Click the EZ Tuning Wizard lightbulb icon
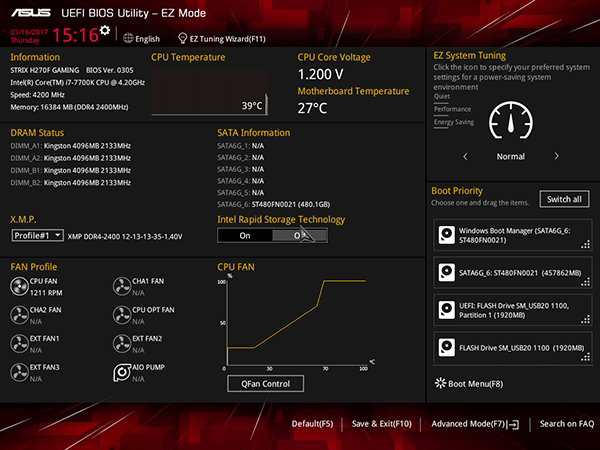The image size is (600, 450). (x=183, y=38)
